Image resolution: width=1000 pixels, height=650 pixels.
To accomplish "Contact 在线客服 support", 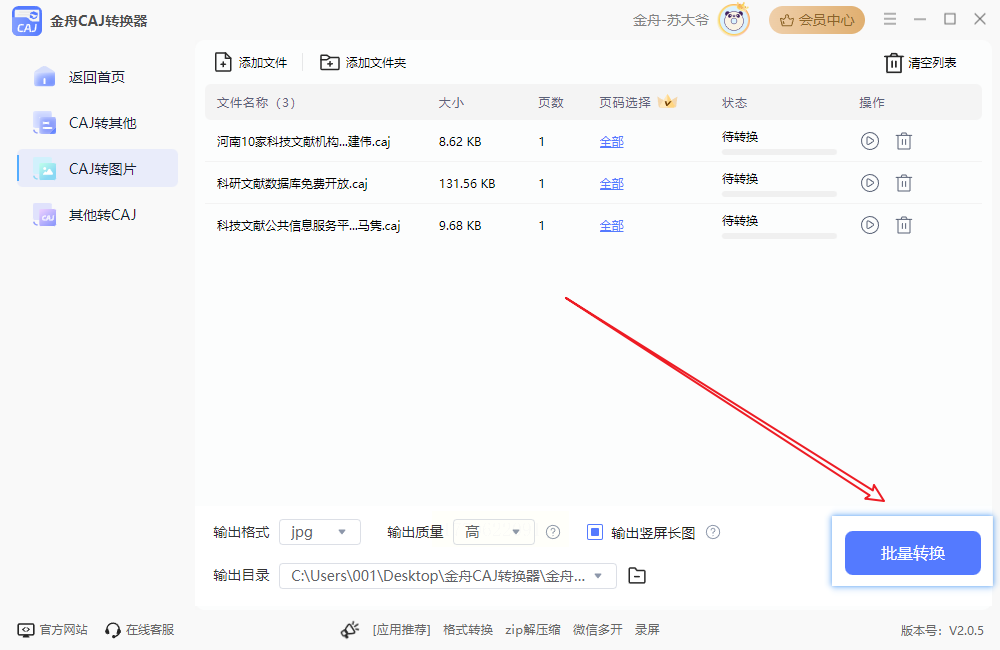I will coord(140,630).
